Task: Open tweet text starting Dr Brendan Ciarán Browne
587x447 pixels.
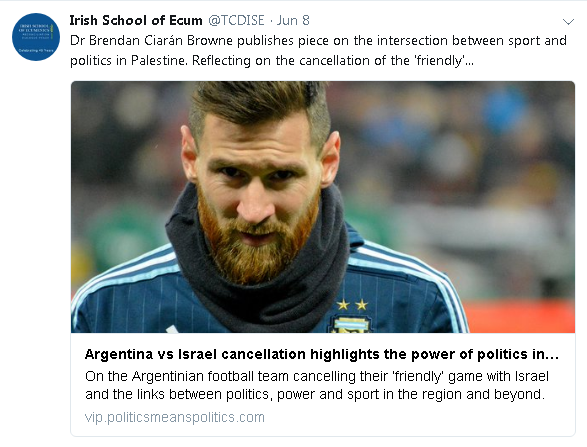Action: tap(318, 51)
